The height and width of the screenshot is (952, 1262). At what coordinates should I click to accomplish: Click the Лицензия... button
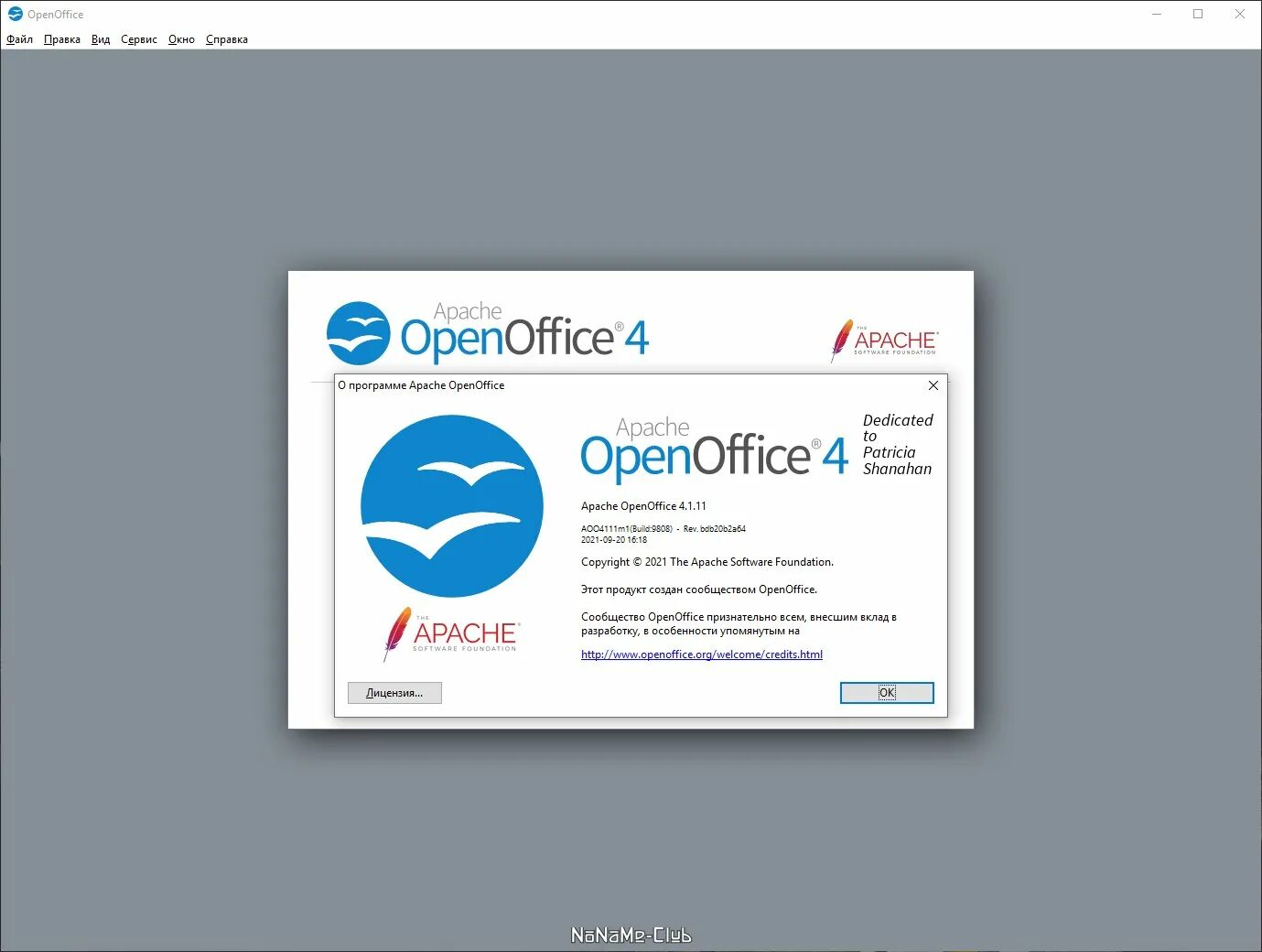pyautogui.click(x=394, y=693)
